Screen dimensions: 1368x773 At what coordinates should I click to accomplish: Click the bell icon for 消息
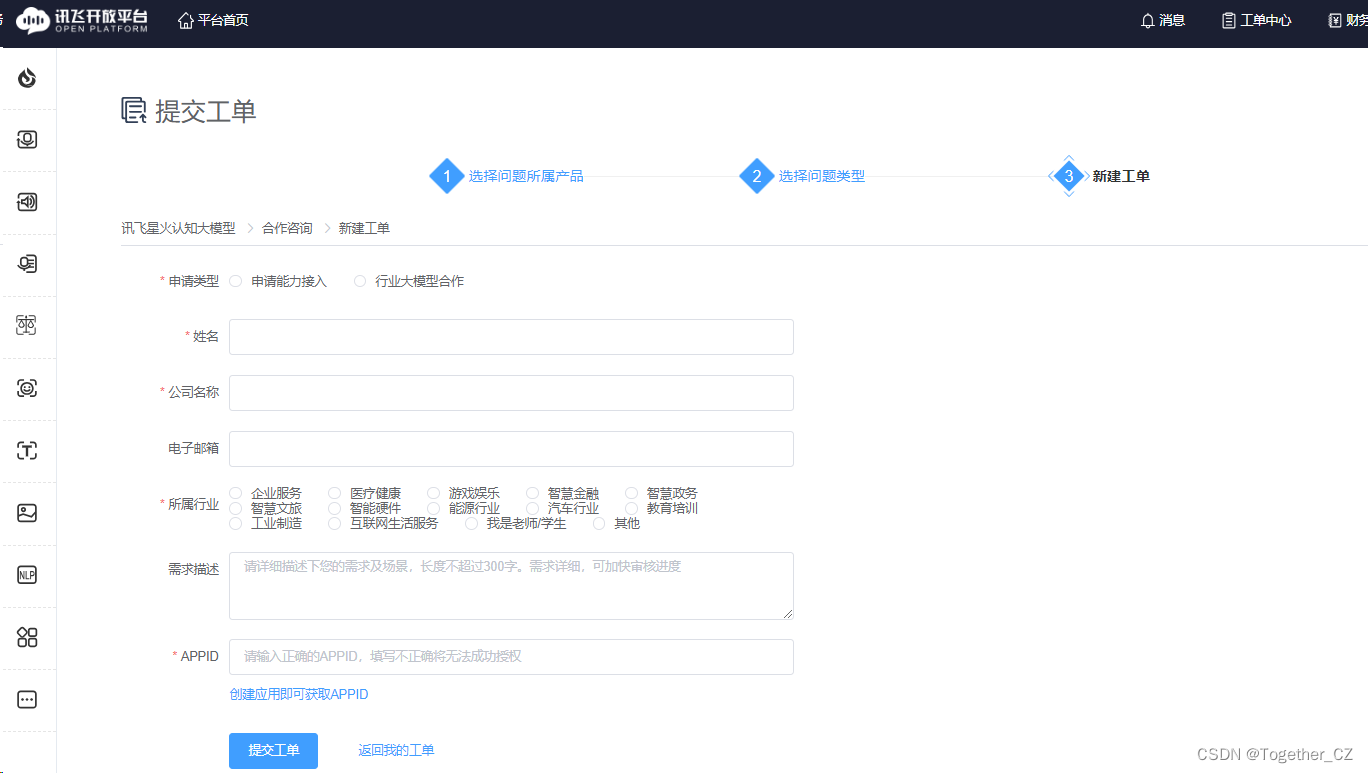coord(1147,20)
